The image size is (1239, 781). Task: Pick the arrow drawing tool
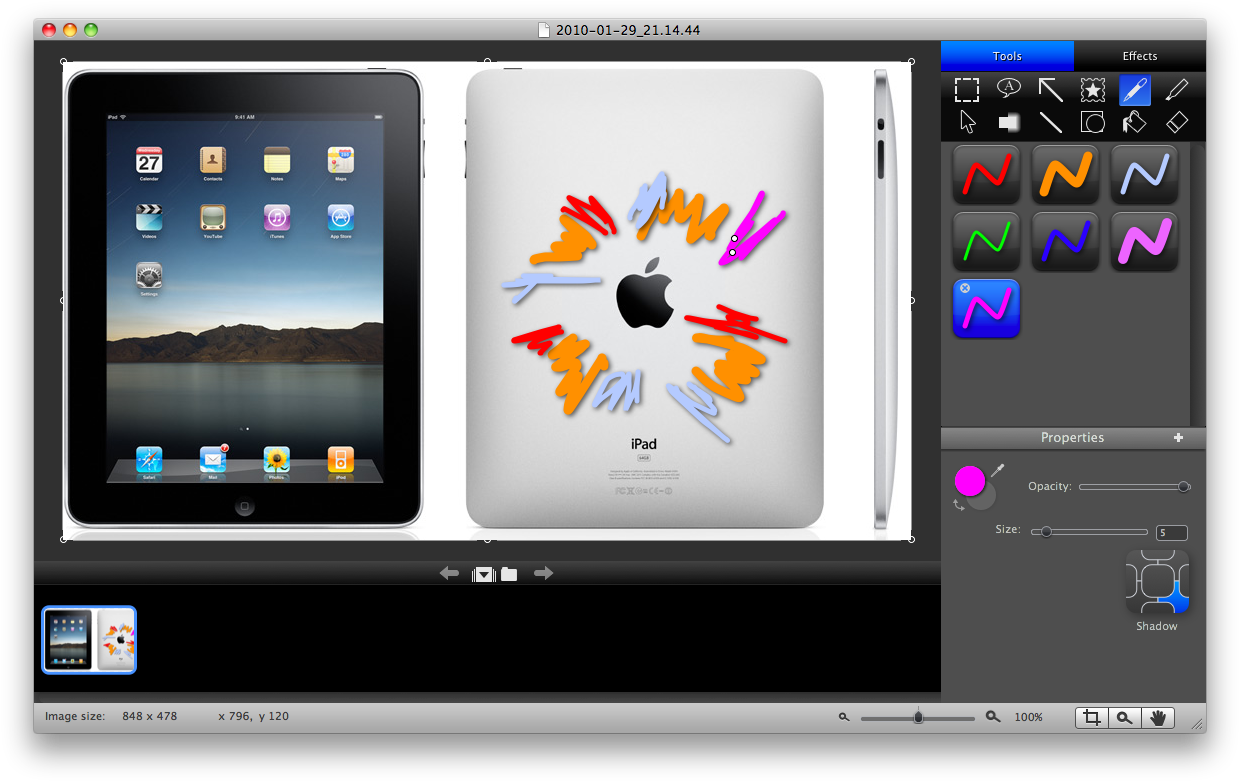pos(1050,90)
